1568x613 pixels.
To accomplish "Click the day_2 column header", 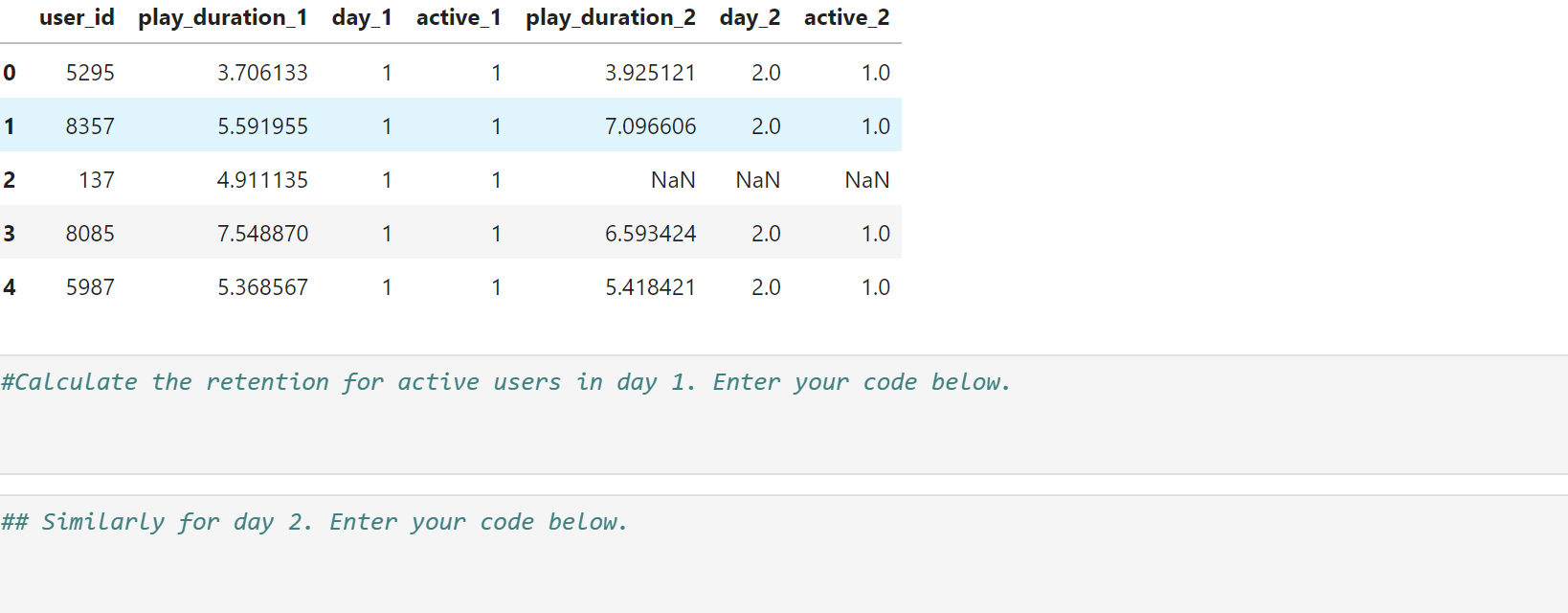I will (750, 18).
